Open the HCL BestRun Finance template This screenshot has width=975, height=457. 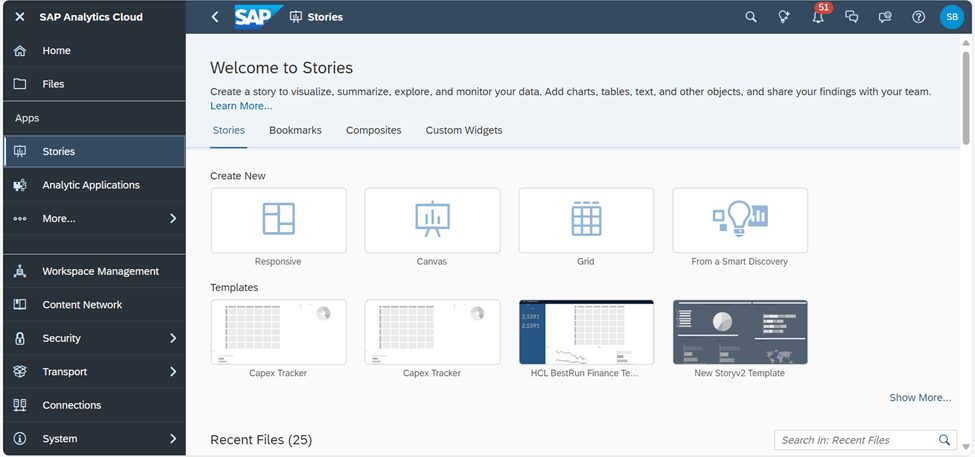point(586,332)
